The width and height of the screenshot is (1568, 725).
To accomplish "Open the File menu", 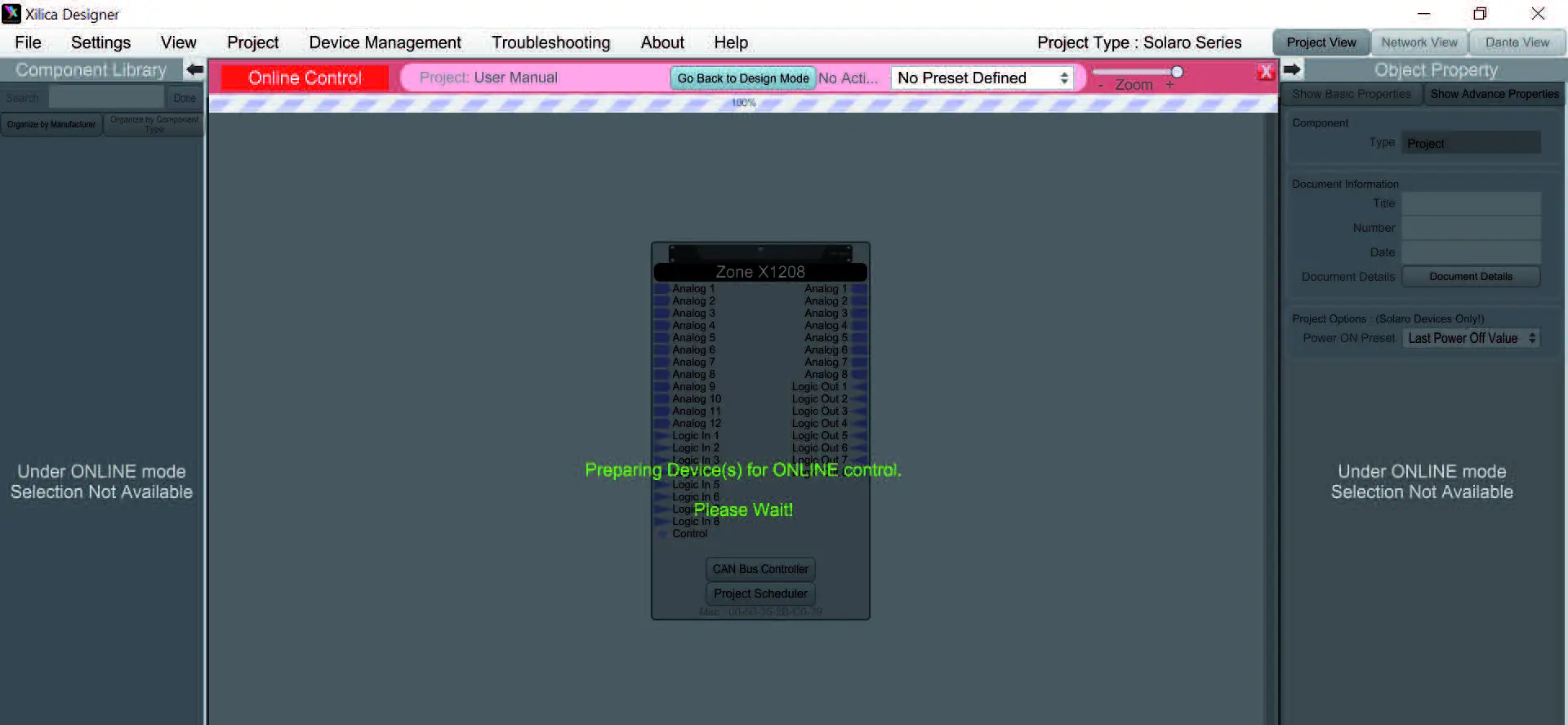I will (28, 42).
